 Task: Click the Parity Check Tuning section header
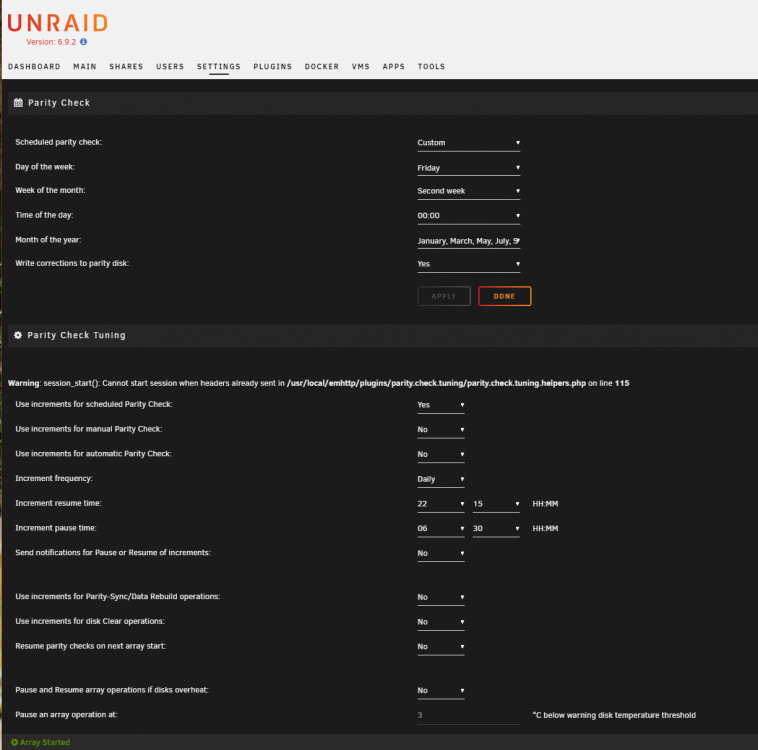click(x=383, y=336)
